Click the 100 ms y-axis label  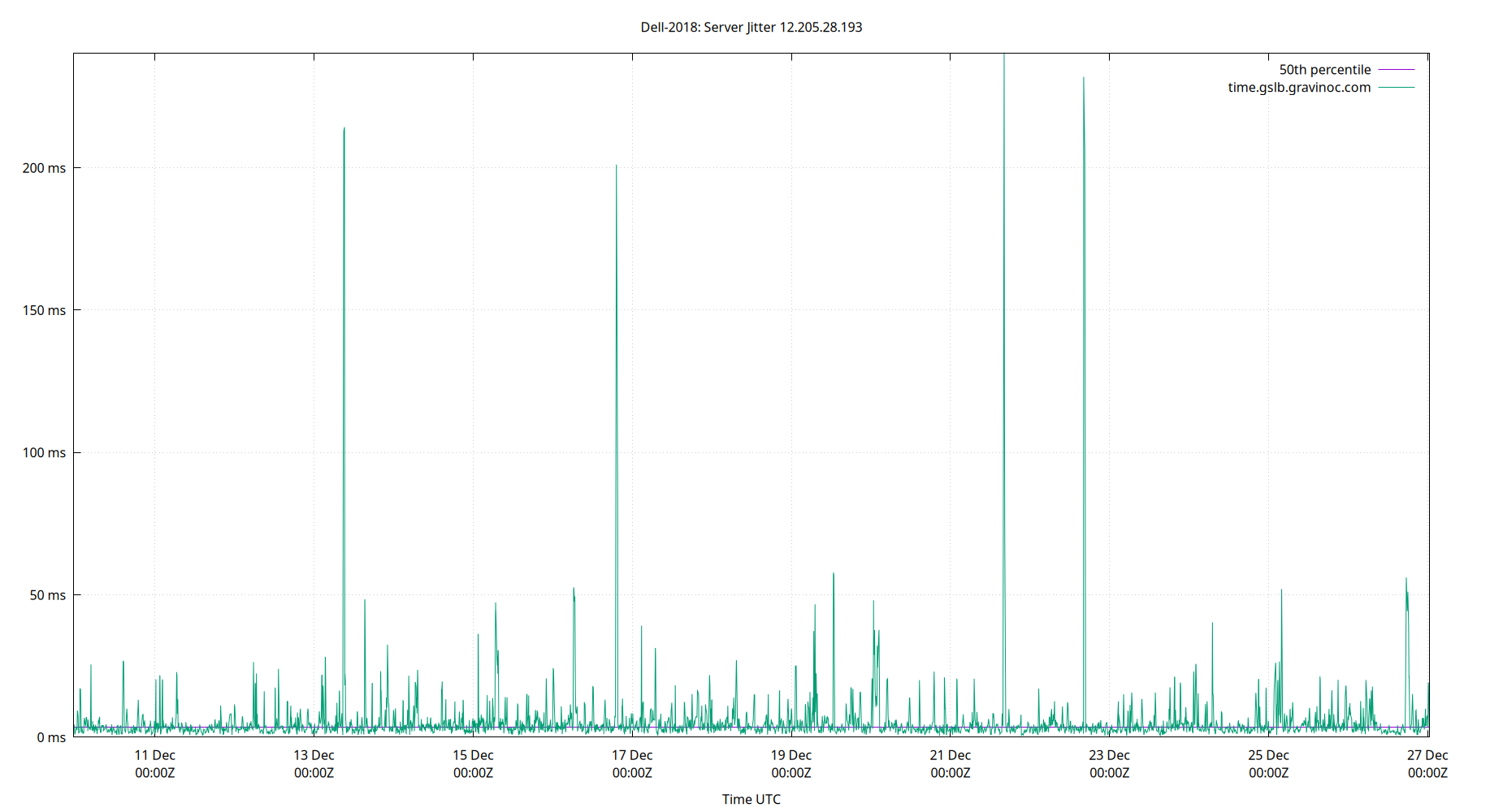(x=43, y=452)
